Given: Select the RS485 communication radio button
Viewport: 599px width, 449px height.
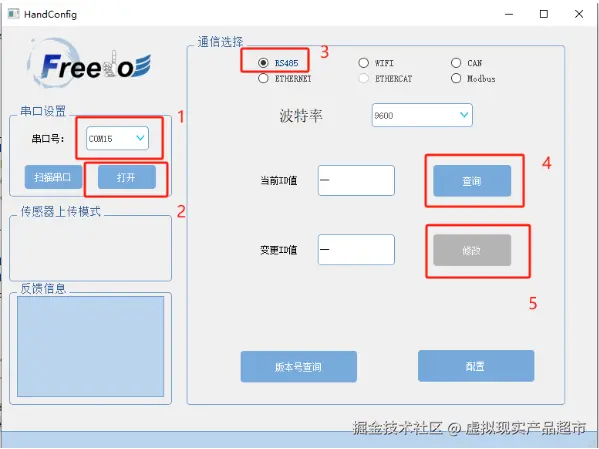Looking at the screenshot, I should click(x=263, y=63).
